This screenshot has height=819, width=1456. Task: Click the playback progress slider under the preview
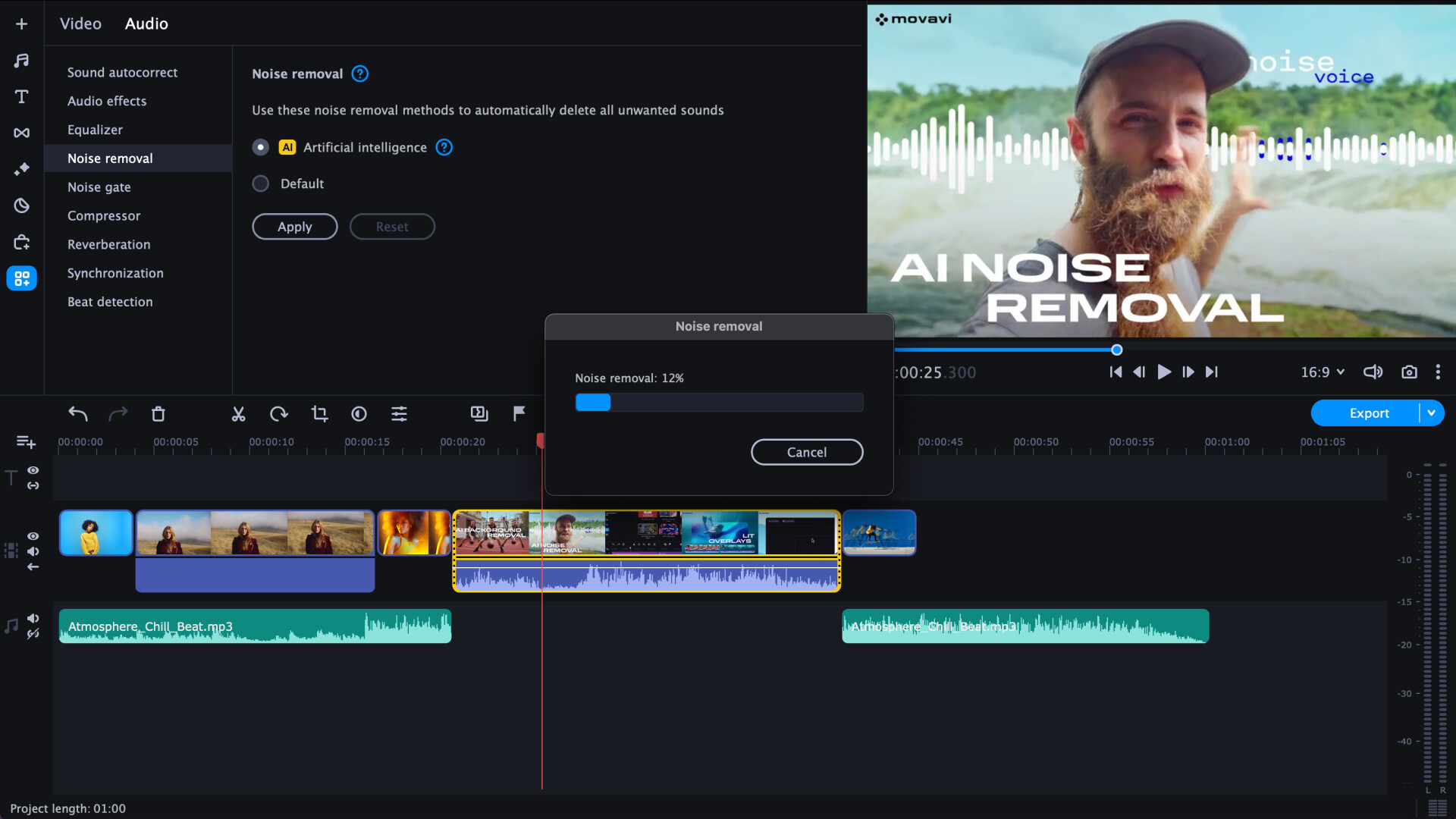coord(1116,350)
